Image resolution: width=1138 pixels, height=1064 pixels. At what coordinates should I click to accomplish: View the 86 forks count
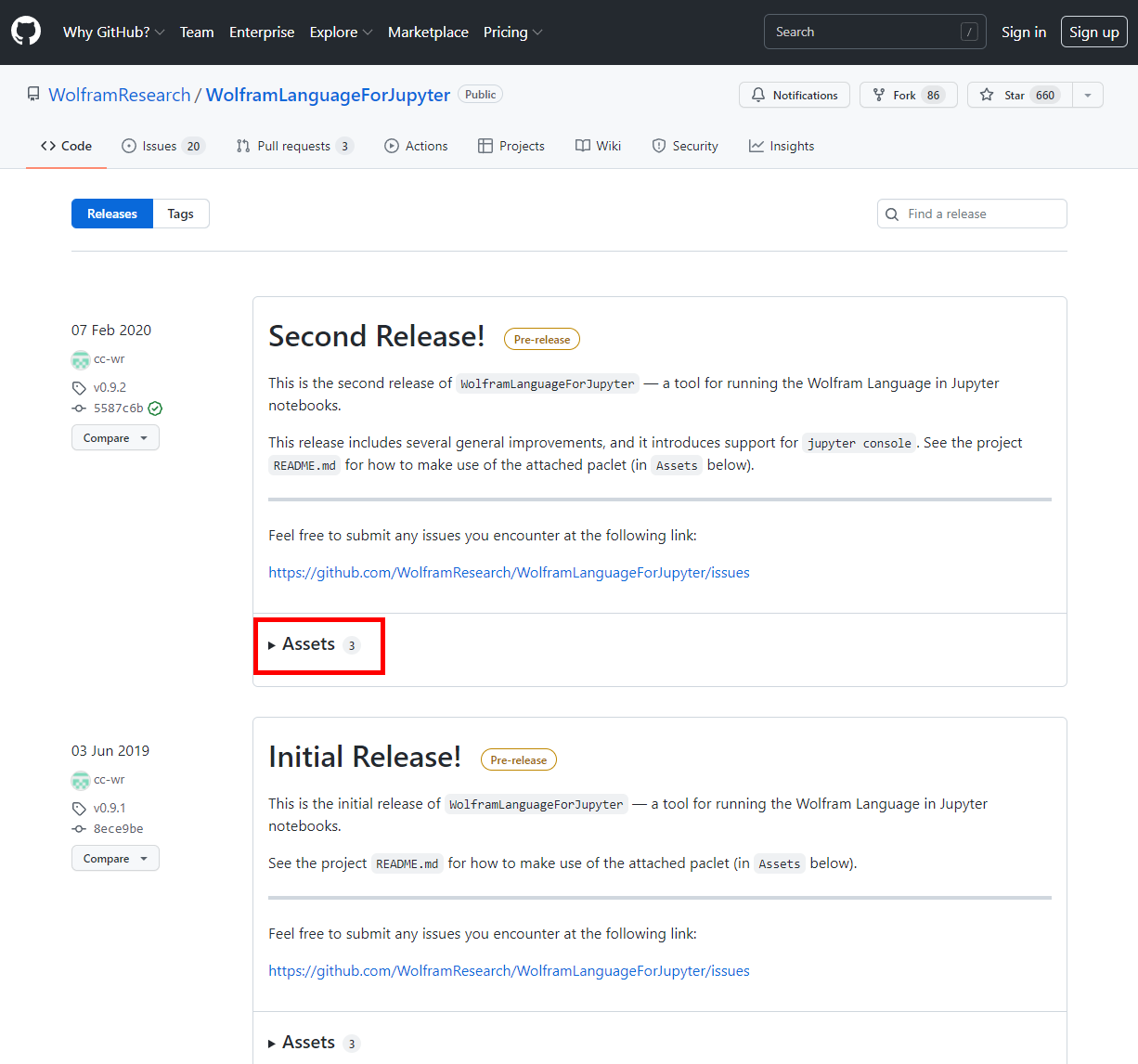tap(933, 95)
